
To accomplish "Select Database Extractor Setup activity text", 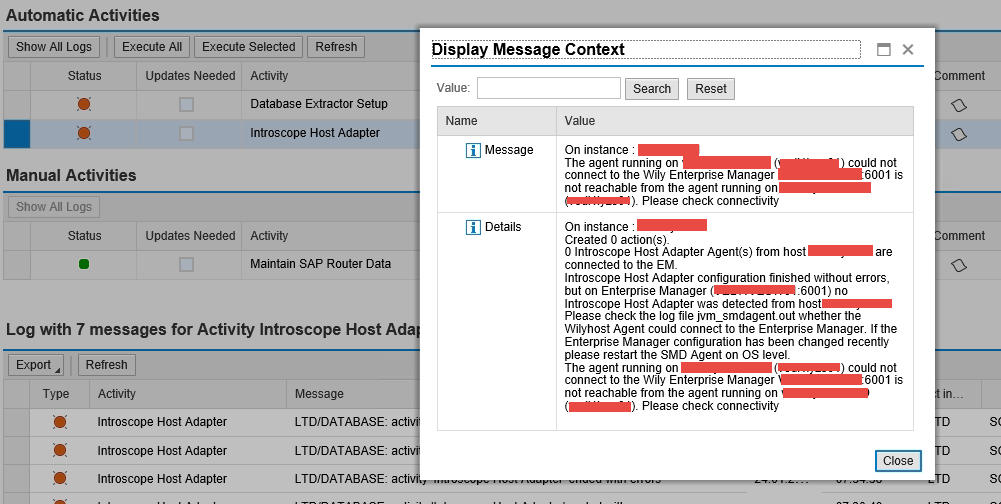I will [319, 103].
